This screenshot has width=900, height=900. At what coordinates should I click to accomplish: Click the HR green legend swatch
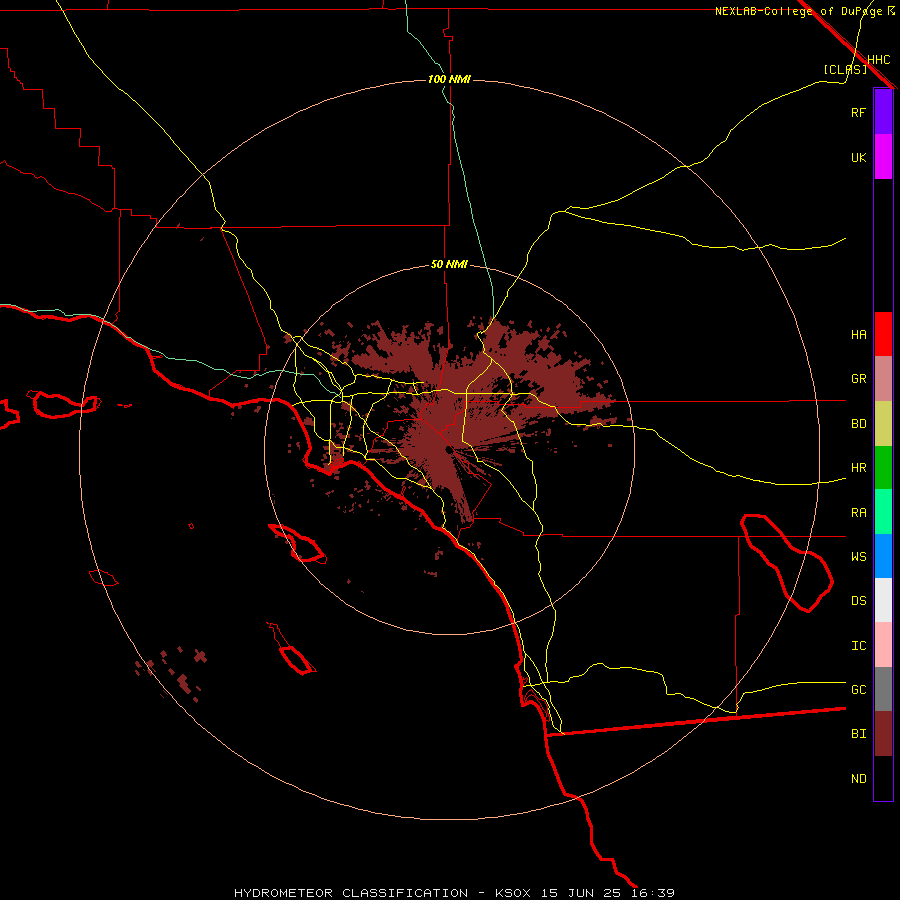point(883,468)
